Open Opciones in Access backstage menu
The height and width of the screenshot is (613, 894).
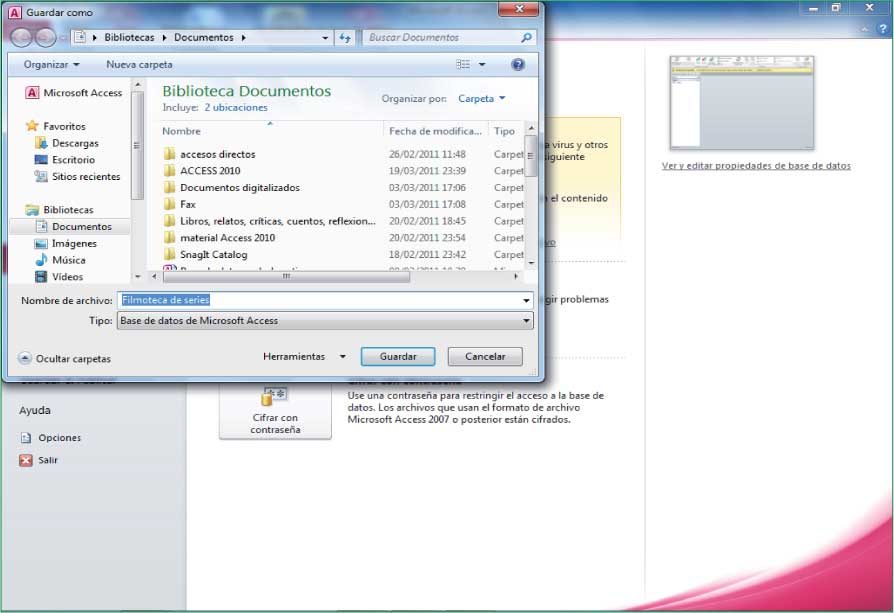[51, 438]
